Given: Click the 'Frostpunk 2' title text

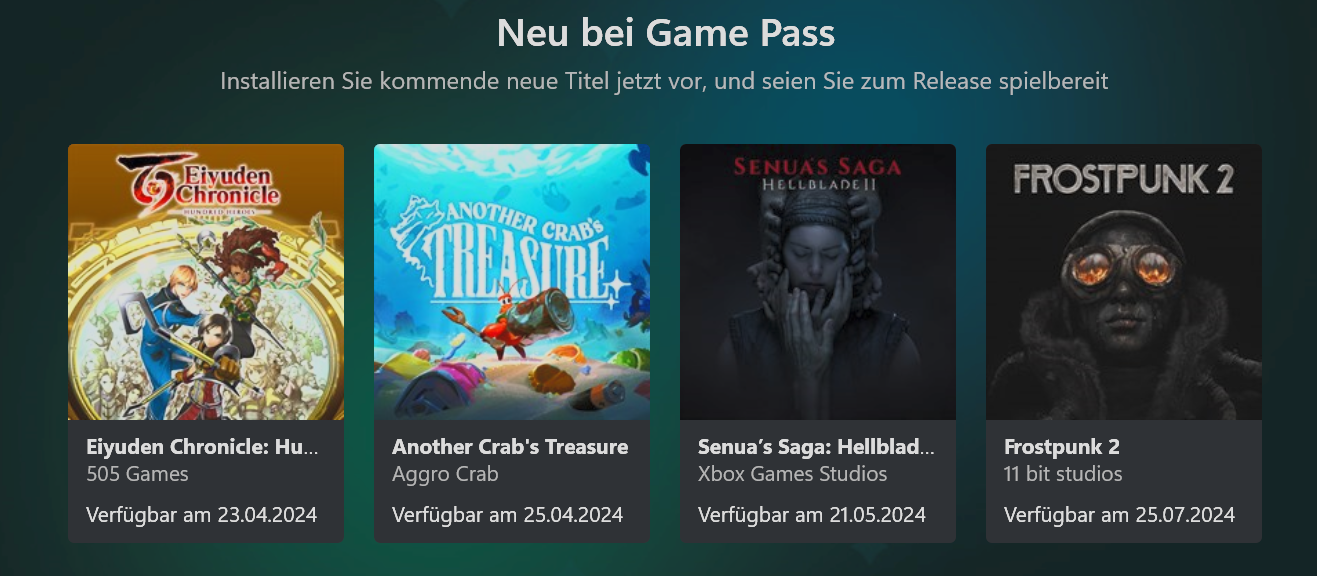Looking at the screenshot, I should coord(1062,447).
